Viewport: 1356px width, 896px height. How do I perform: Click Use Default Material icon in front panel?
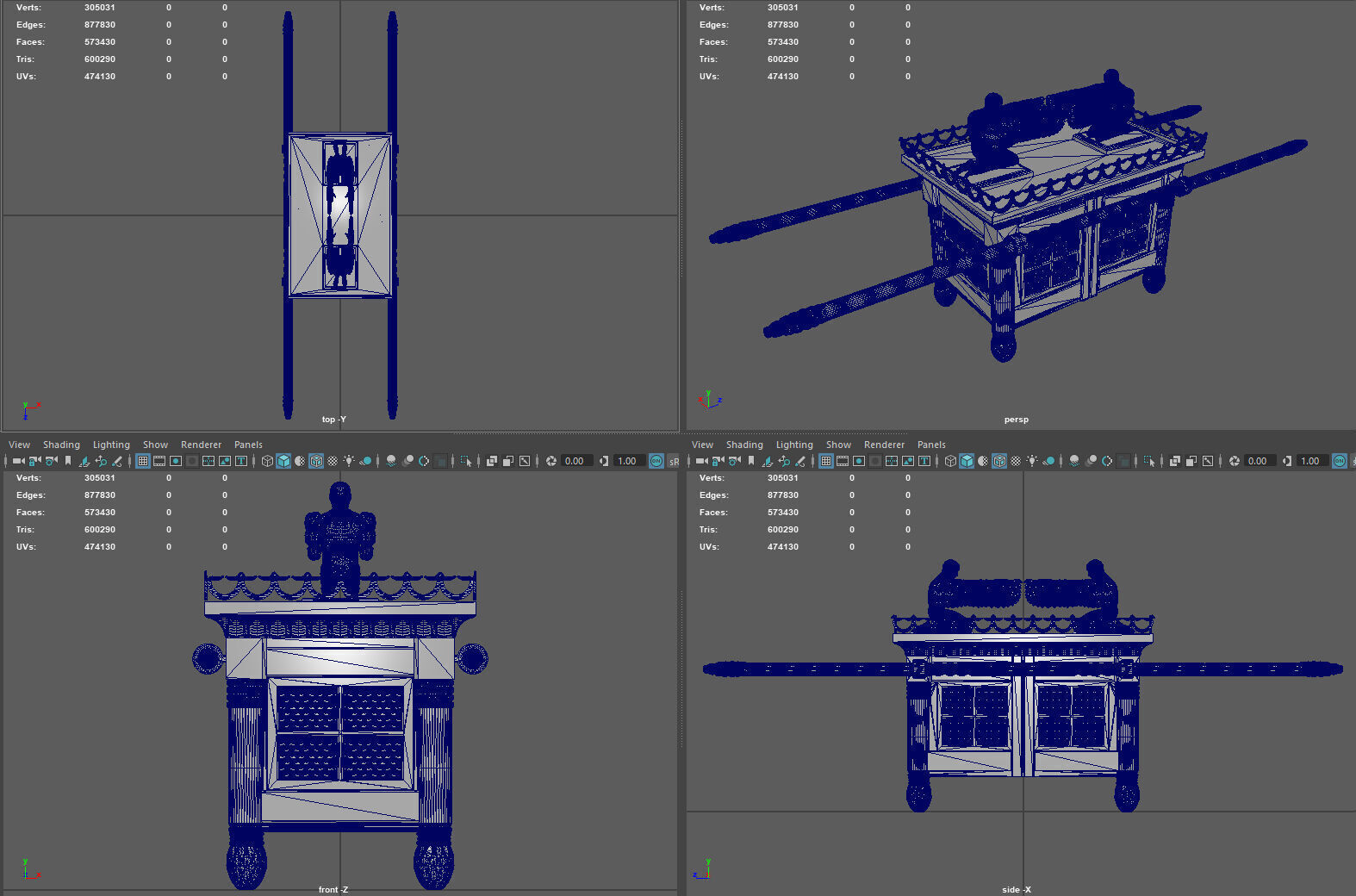300,461
